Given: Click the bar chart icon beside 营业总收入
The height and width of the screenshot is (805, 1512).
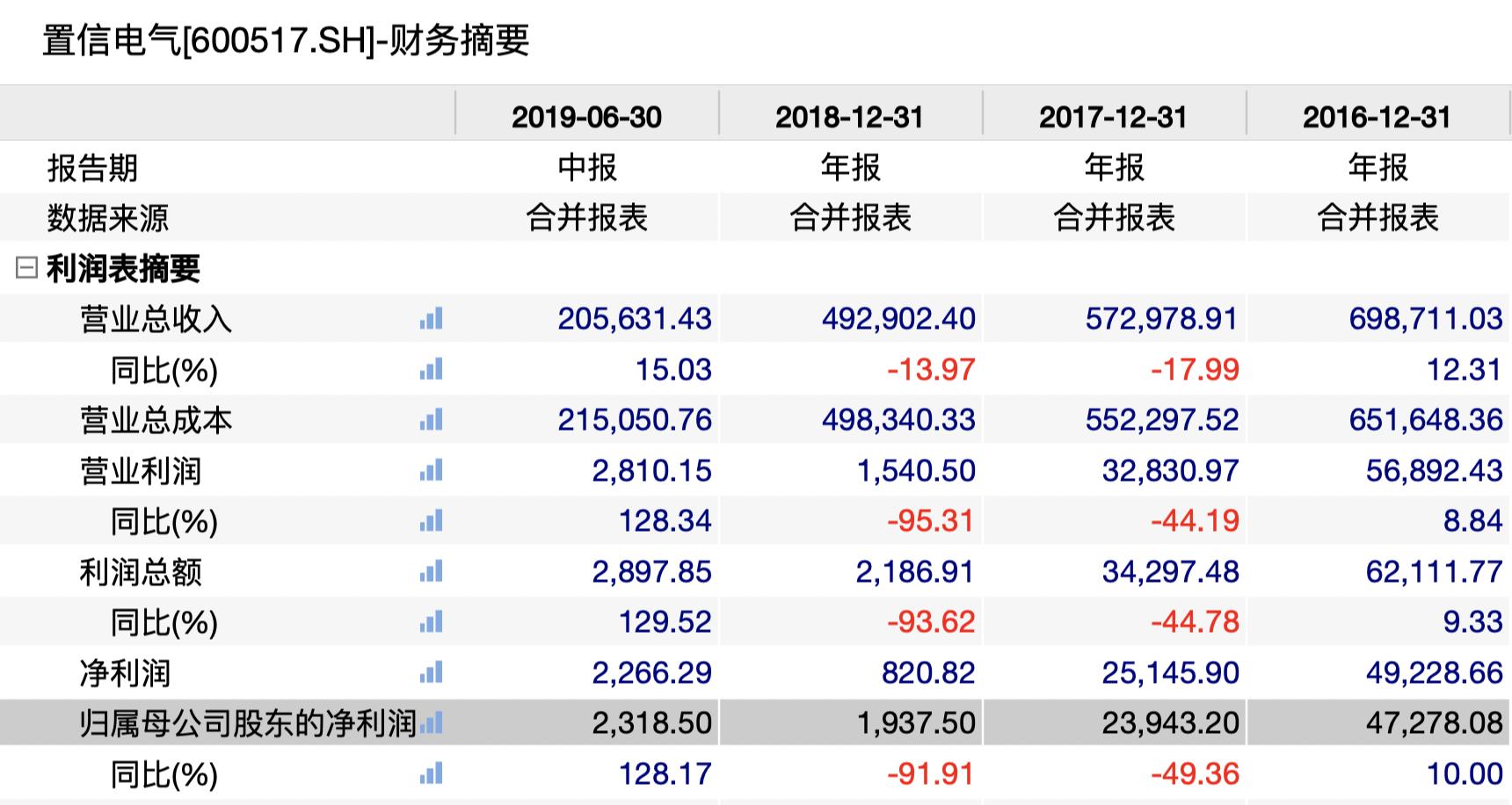Looking at the screenshot, I should [x=431, y=320].
